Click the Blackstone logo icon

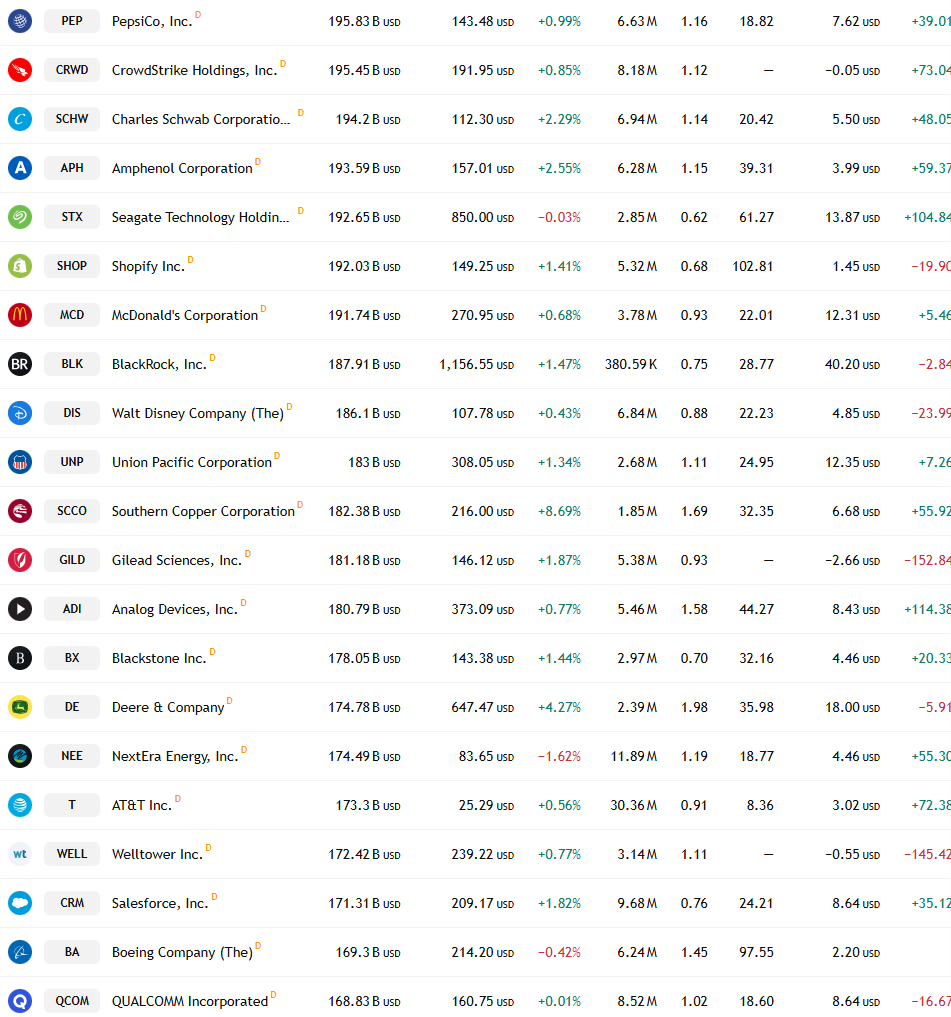(20, 658)
